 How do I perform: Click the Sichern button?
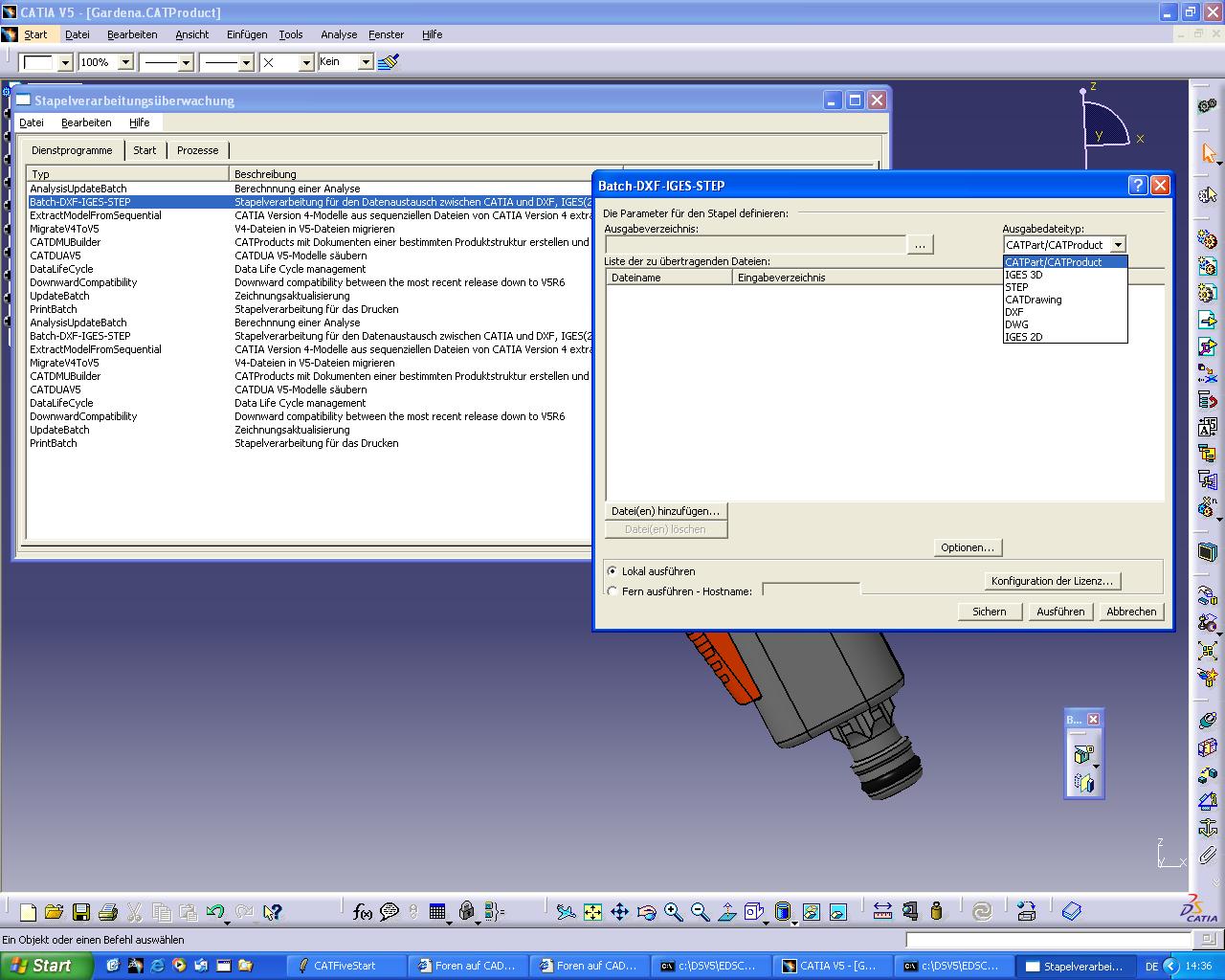tap(990, 612)
